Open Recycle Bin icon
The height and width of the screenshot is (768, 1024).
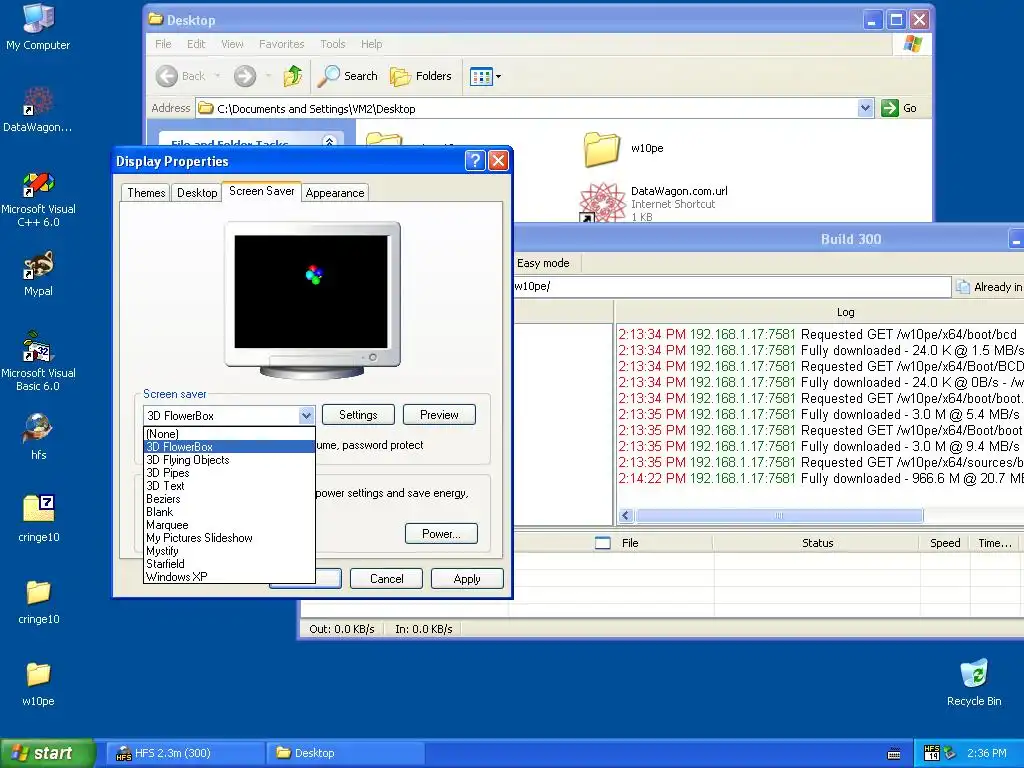pos(974,682)
